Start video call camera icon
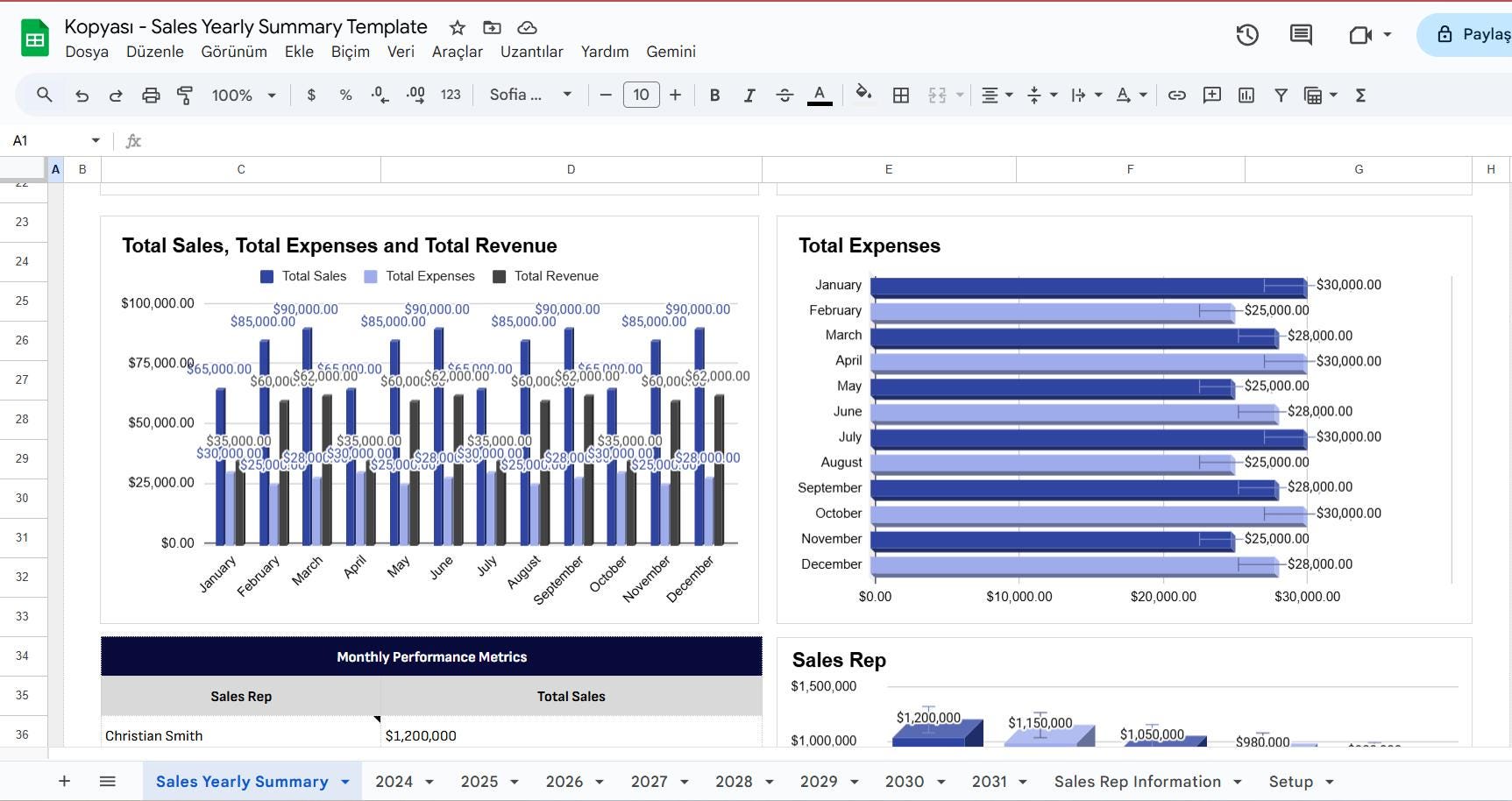Image resolution: width=1512 pixels, height=801 pixels. [1360, 35]
